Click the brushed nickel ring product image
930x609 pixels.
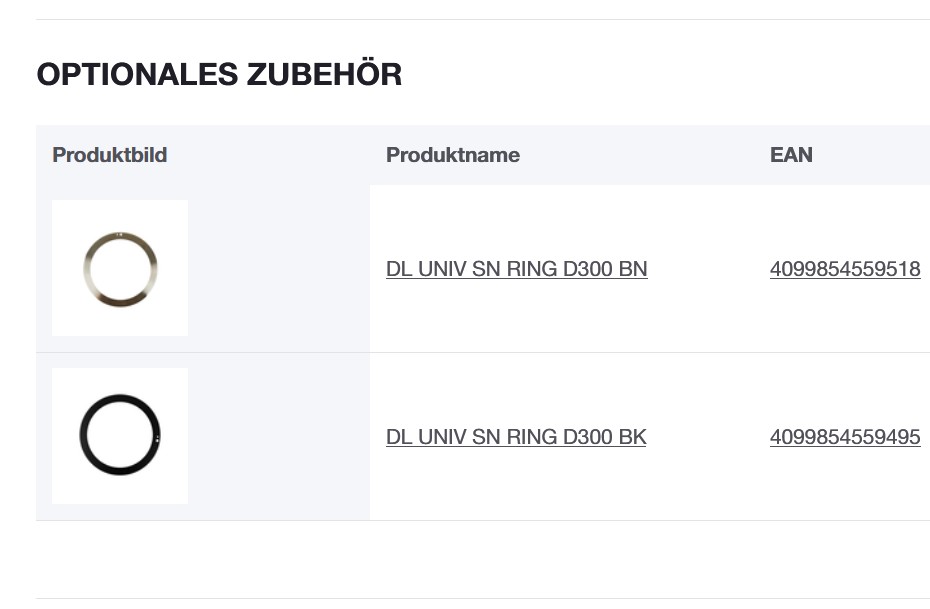coord(120,268)
